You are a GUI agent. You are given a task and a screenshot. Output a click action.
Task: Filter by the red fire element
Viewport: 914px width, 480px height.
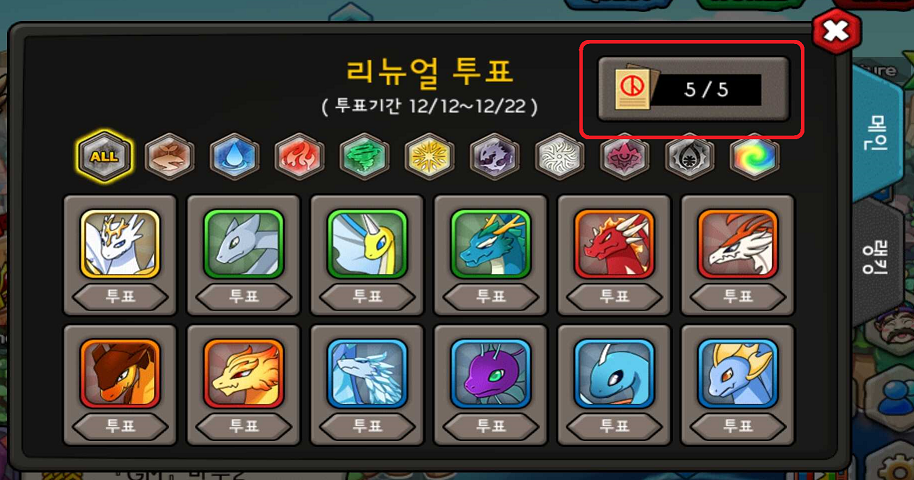click(x=299, y=157)
